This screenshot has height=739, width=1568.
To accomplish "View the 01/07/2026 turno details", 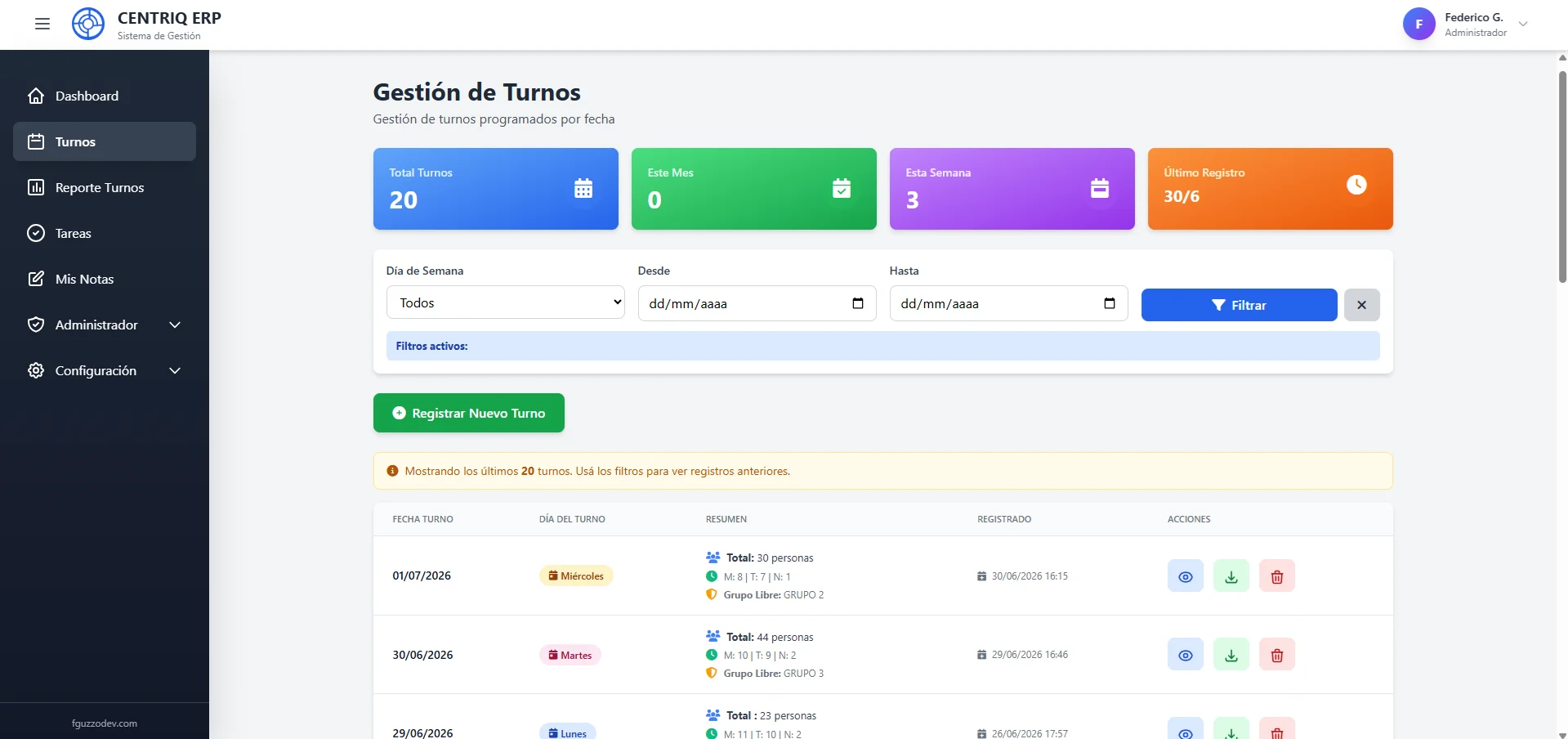I will point(1185,576).
